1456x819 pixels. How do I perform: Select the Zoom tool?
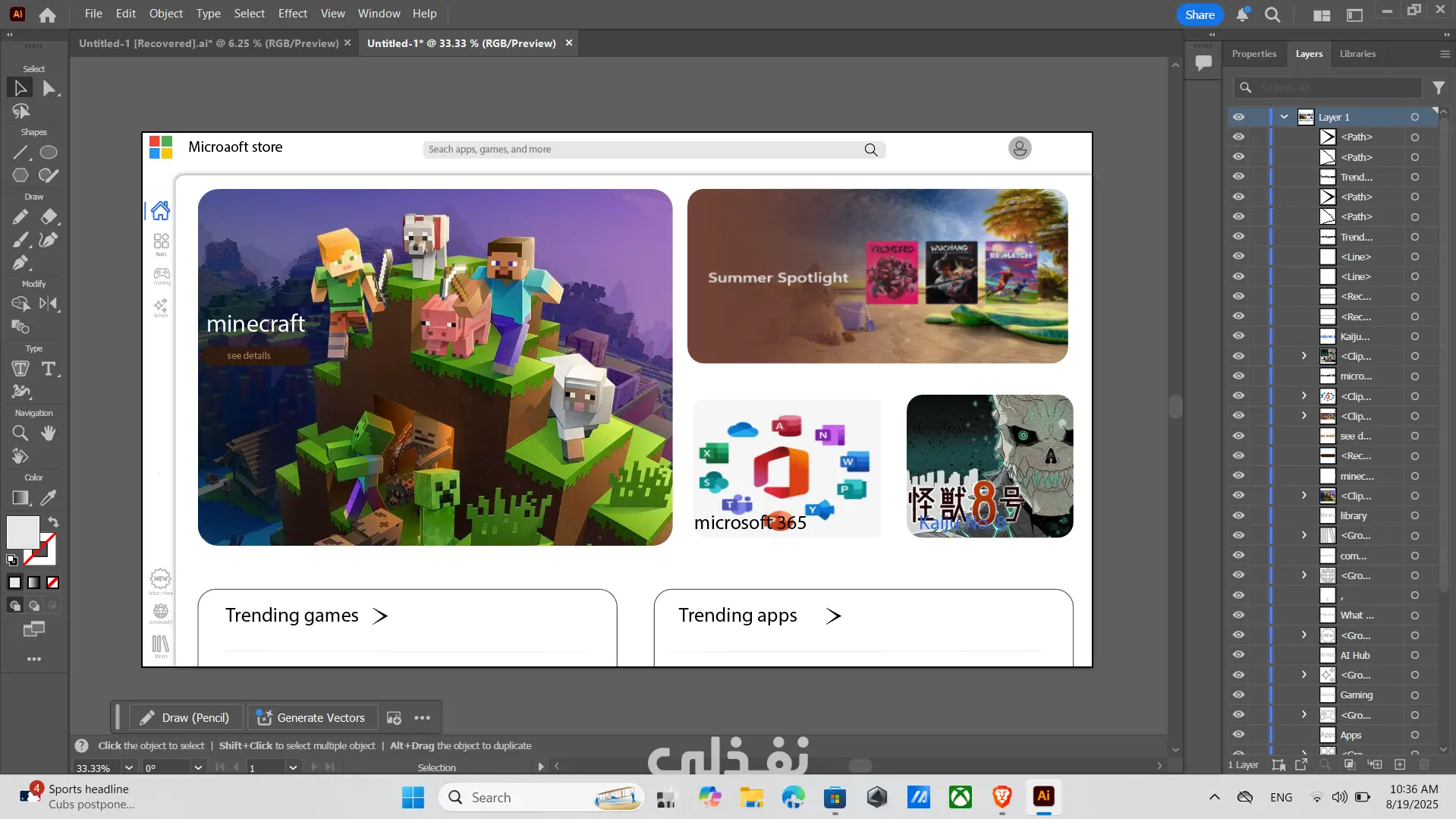[20, 433]
